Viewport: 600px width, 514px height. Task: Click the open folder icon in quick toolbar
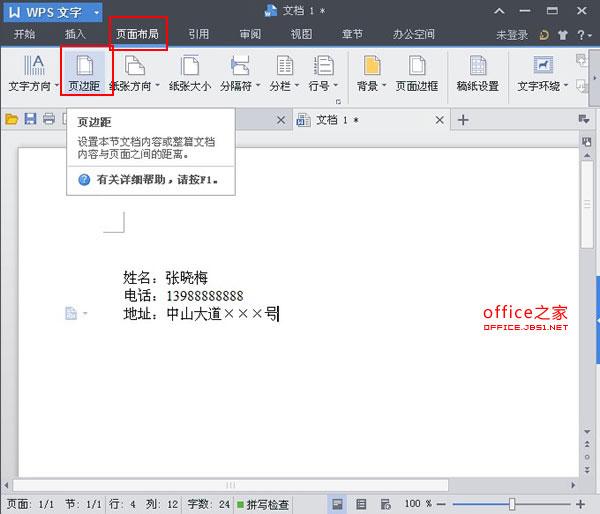[11, 119]
